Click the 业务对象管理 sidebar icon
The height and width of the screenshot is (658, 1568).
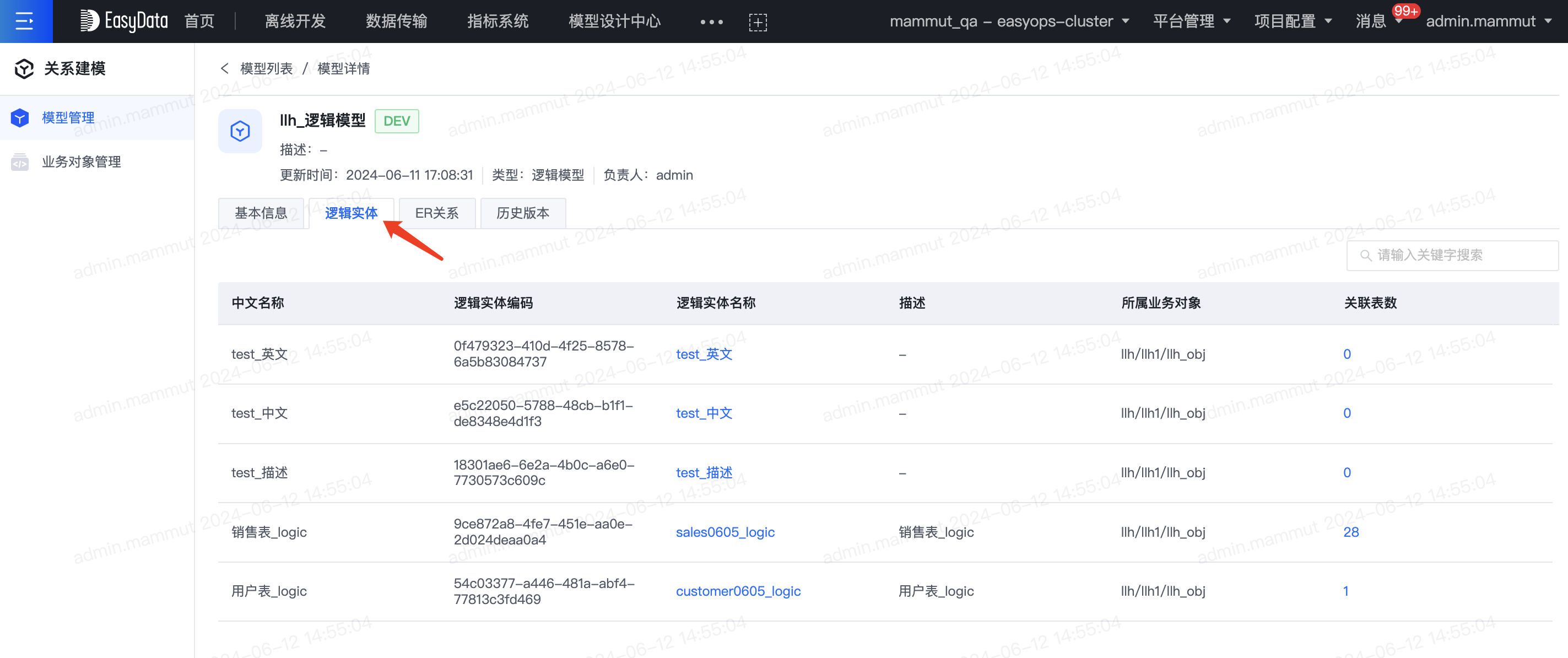tap(20, 161)
